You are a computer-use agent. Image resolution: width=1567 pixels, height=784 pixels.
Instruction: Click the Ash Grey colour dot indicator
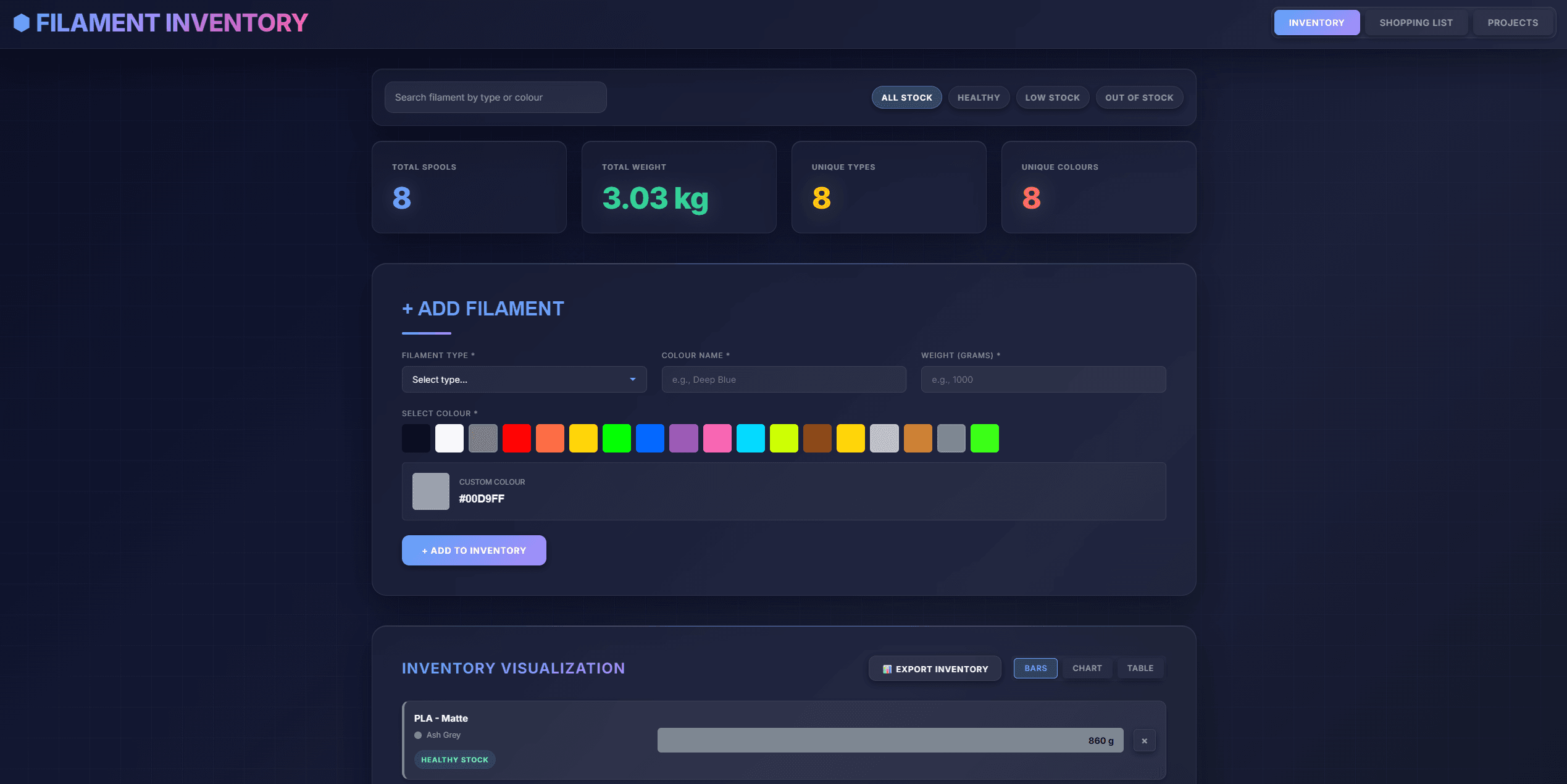(x=418, y=735)
